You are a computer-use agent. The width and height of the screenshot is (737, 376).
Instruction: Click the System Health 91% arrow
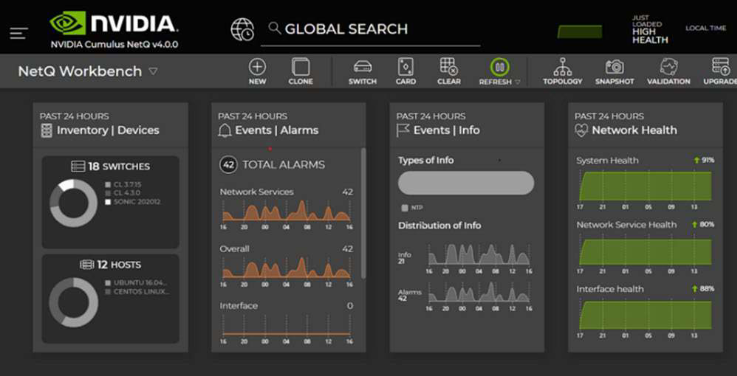point(697,160)
